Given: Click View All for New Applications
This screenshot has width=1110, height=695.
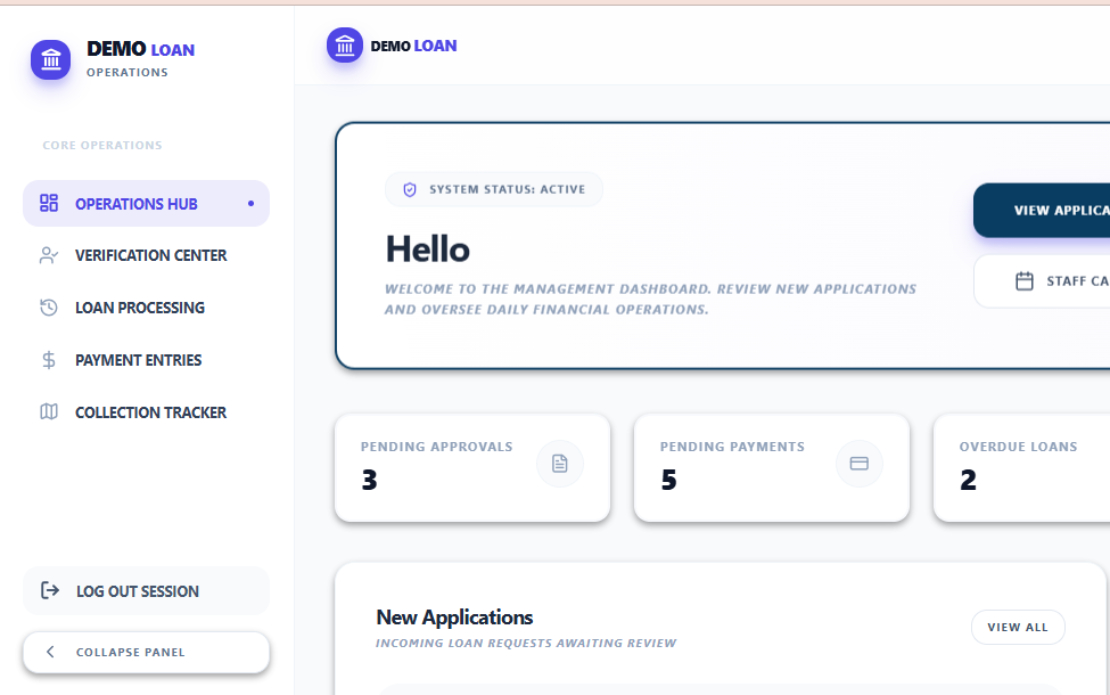Looking at the screenshot, I should 1017,627.
